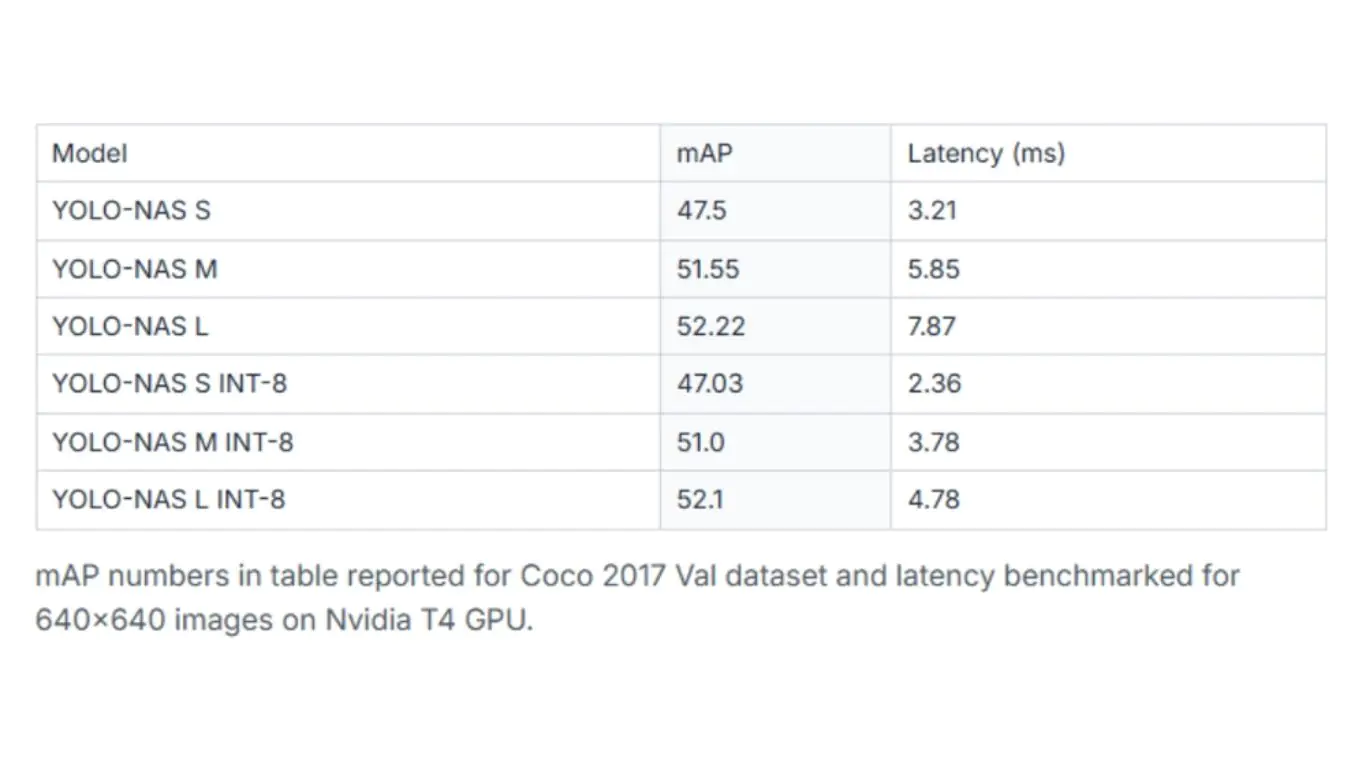
Task: Select the YOLO-NAS M model cell
Action: point(134,269)
